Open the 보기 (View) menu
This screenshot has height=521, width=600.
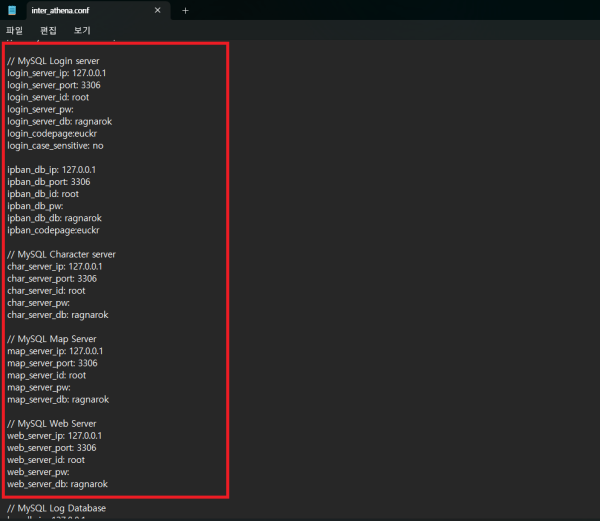coord(82,31)
